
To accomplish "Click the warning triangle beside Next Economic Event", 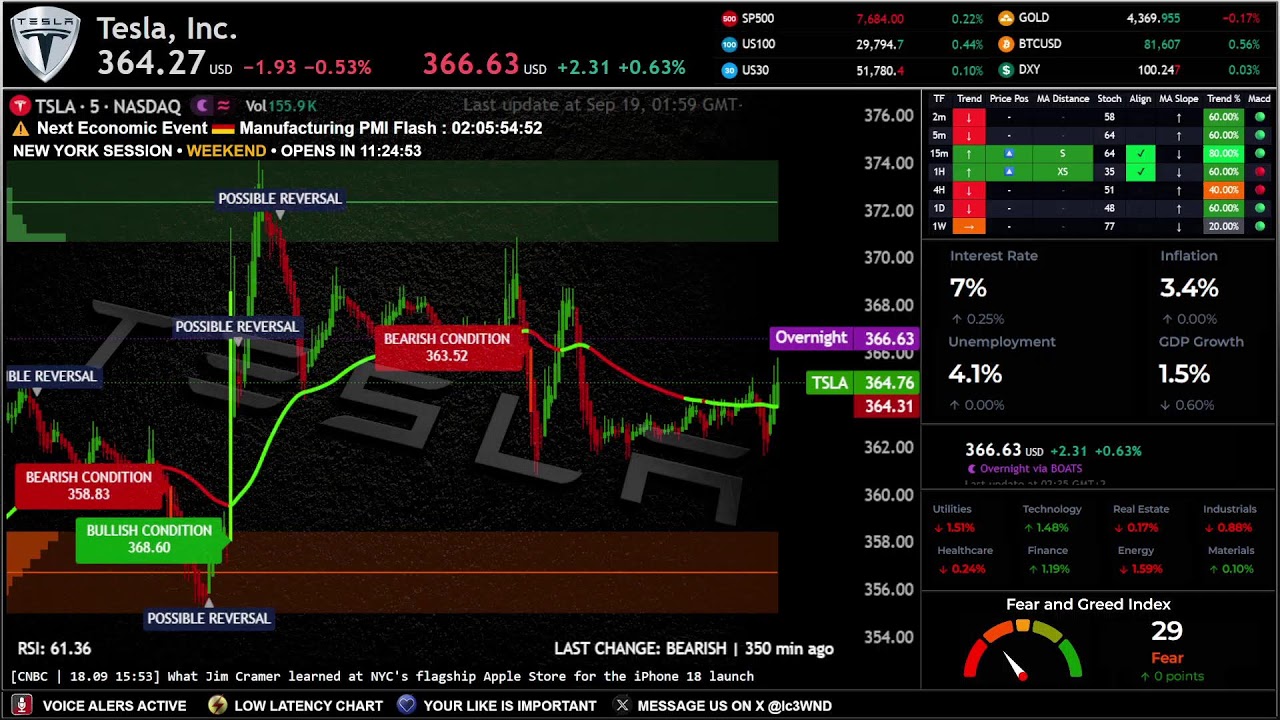I will 21,128.
